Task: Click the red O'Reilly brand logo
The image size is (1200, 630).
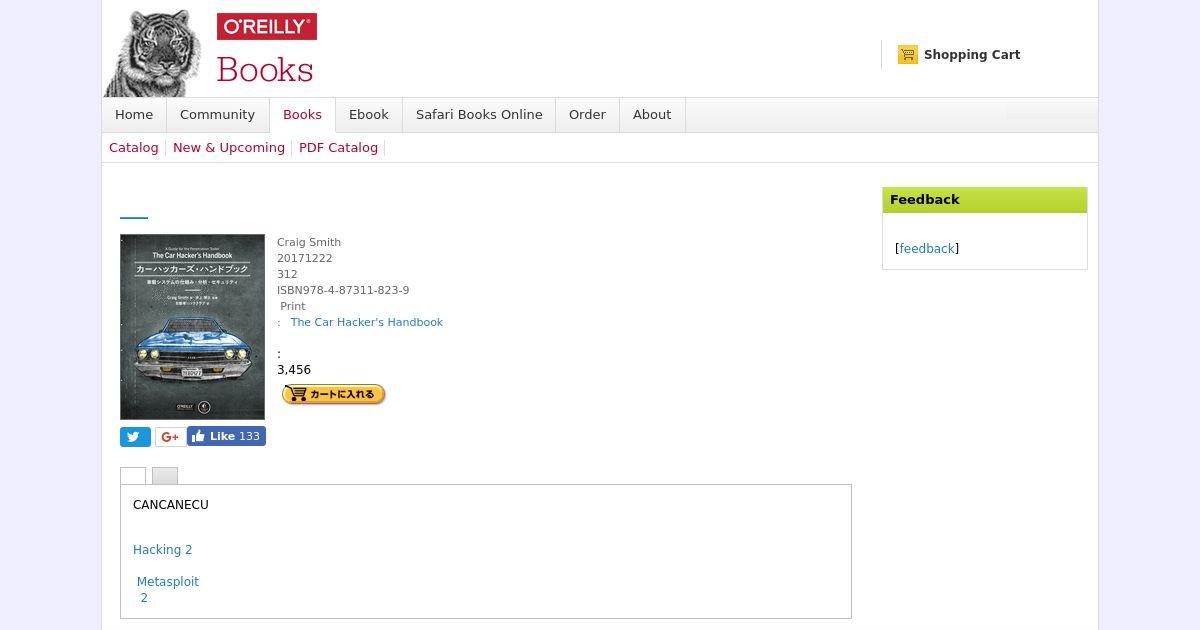Action: (267, 27)
